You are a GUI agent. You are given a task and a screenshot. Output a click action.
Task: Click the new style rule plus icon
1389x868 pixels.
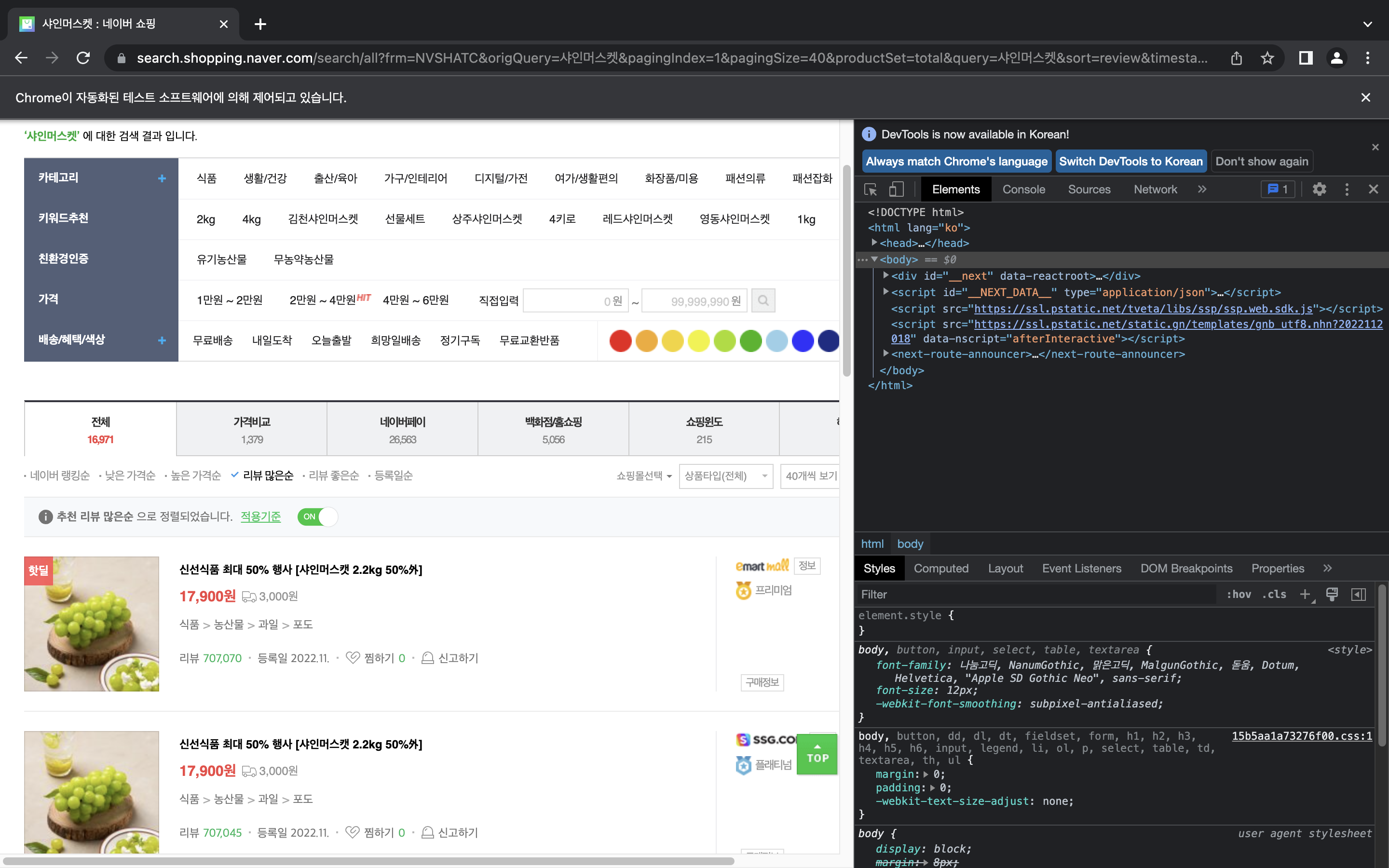coord(1305,594)
